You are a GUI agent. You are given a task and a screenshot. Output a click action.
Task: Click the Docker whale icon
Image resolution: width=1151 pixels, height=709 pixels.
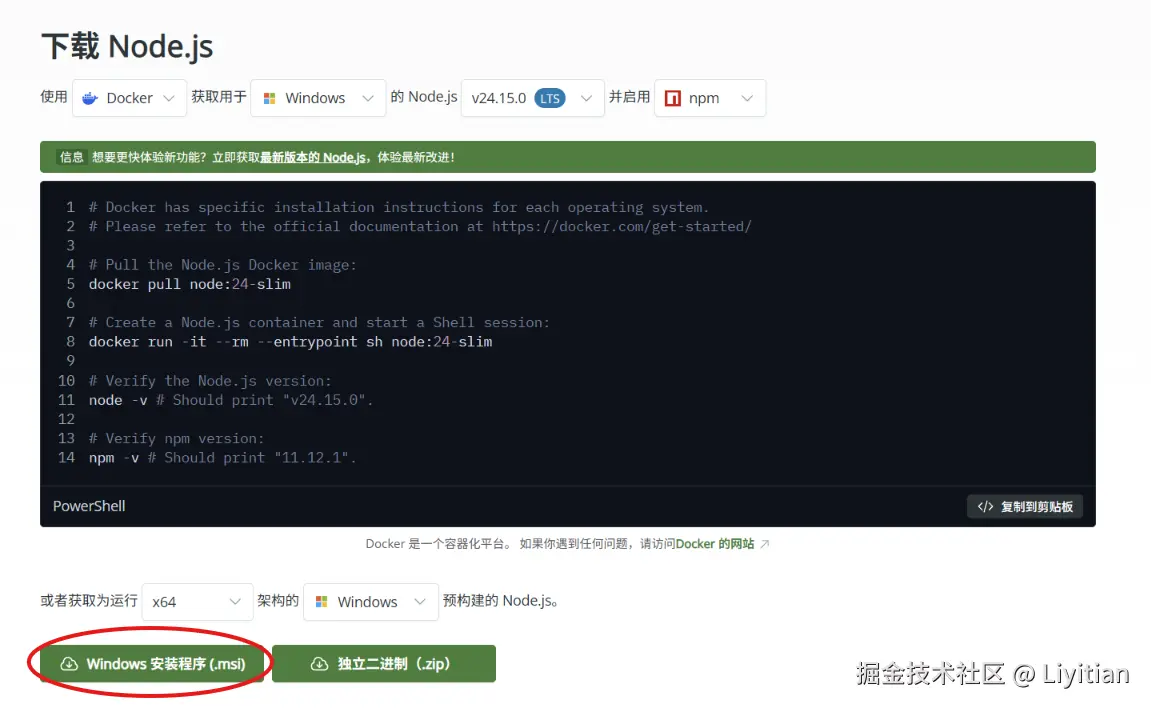coord(90,98)
